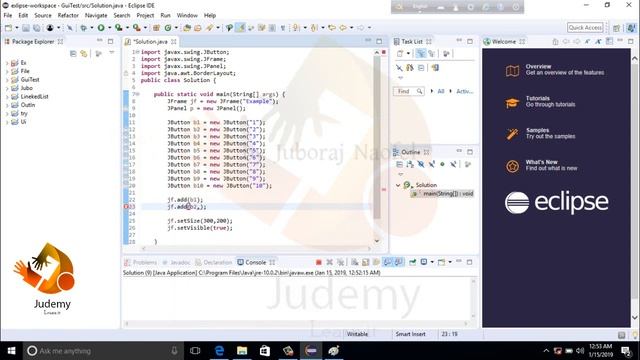This screenshot has width=640, height=360.
Task: Click the New Java Package icon
Action: click(x=156, y=28)
